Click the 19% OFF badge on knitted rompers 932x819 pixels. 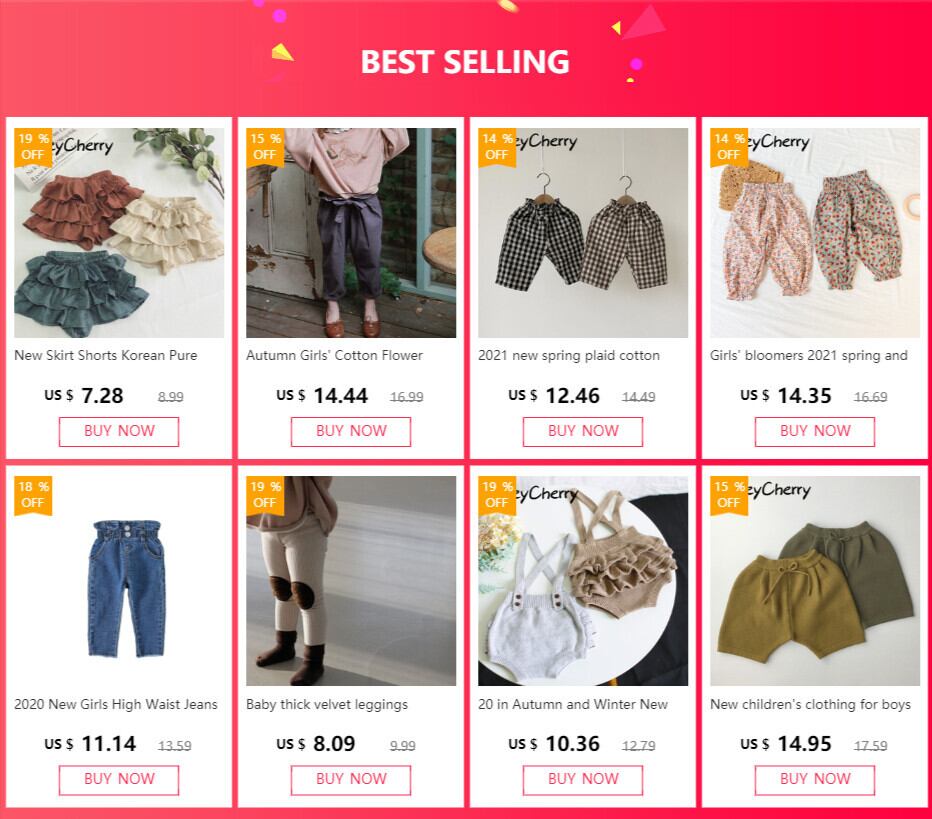tap(497, 496)
